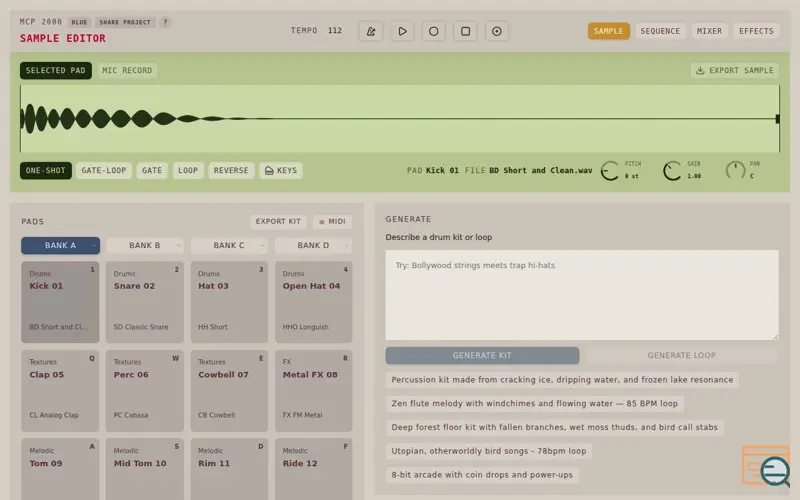The image size is (800, 500).
Task: Open the Sequence tab
Action: click(660, 31)
